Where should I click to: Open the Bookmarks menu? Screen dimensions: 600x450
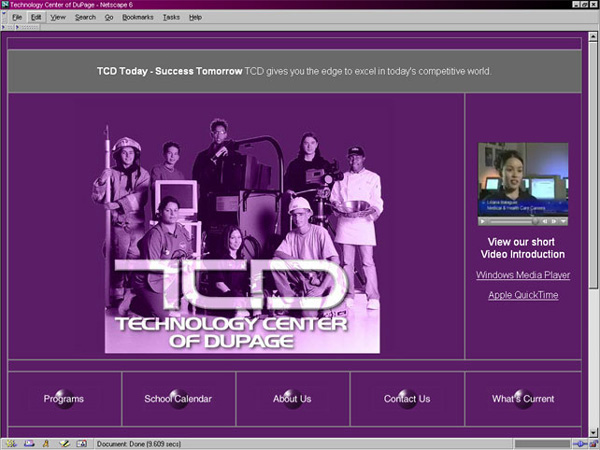point(138,17)
